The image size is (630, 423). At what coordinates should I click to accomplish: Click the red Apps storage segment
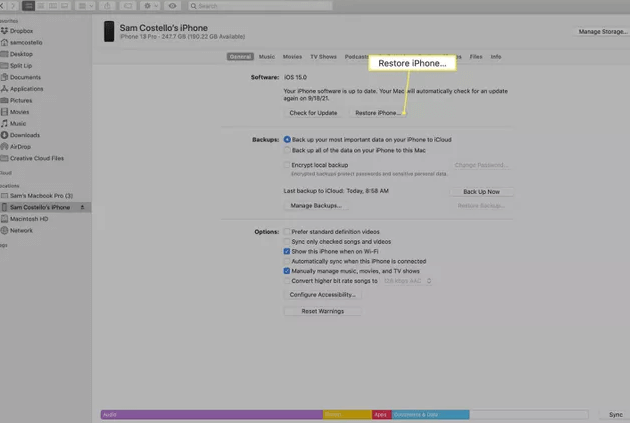[x=382, y=415]
